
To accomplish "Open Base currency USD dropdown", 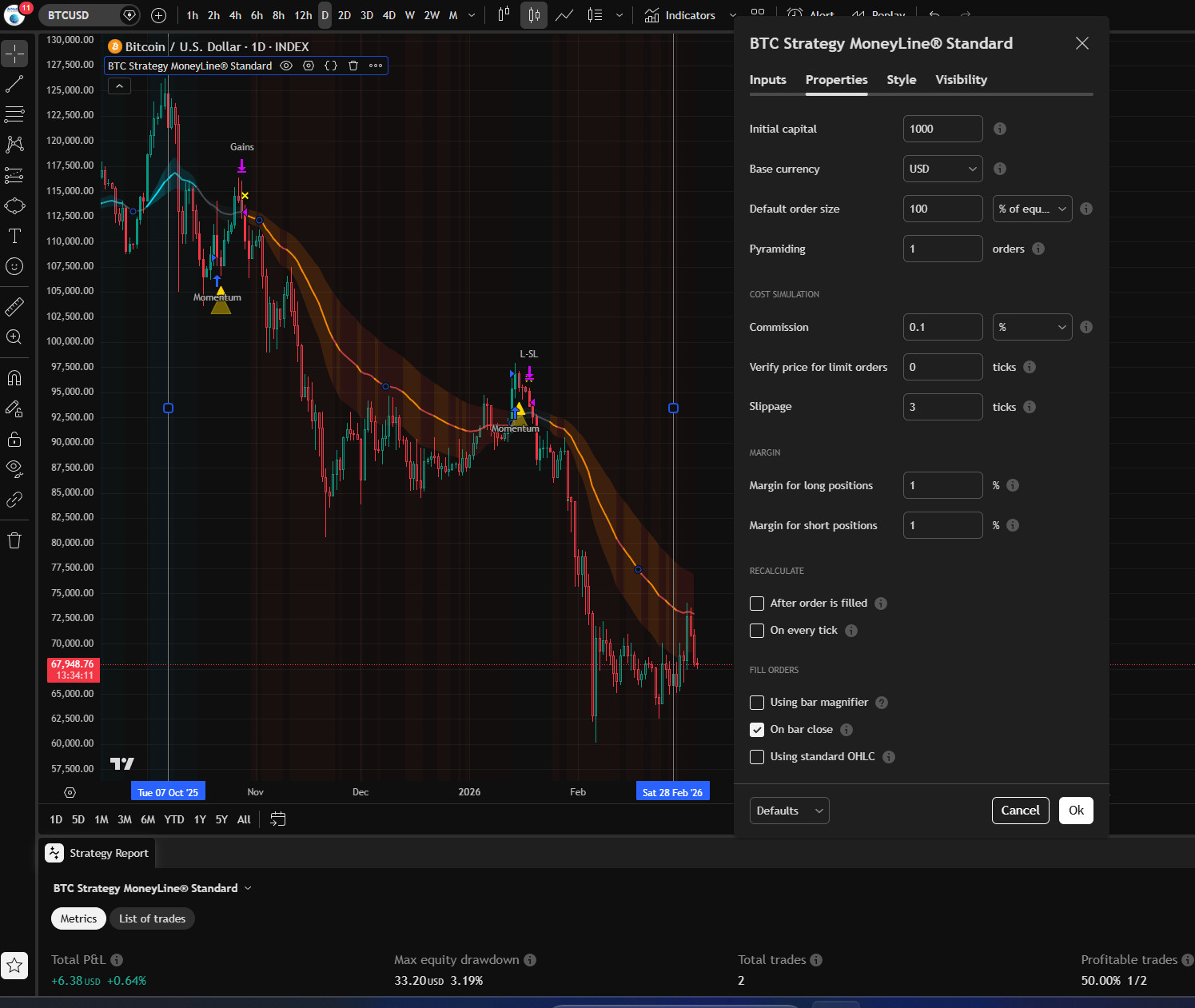I will tap(943, 169).
